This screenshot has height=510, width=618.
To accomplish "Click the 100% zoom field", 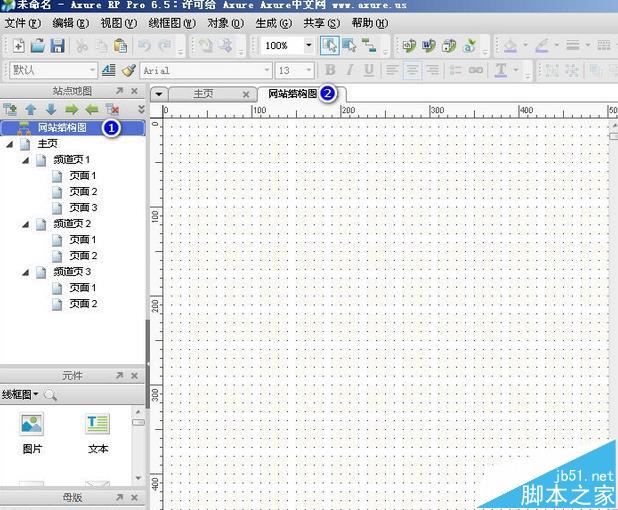I will click(x=282, y=46).
